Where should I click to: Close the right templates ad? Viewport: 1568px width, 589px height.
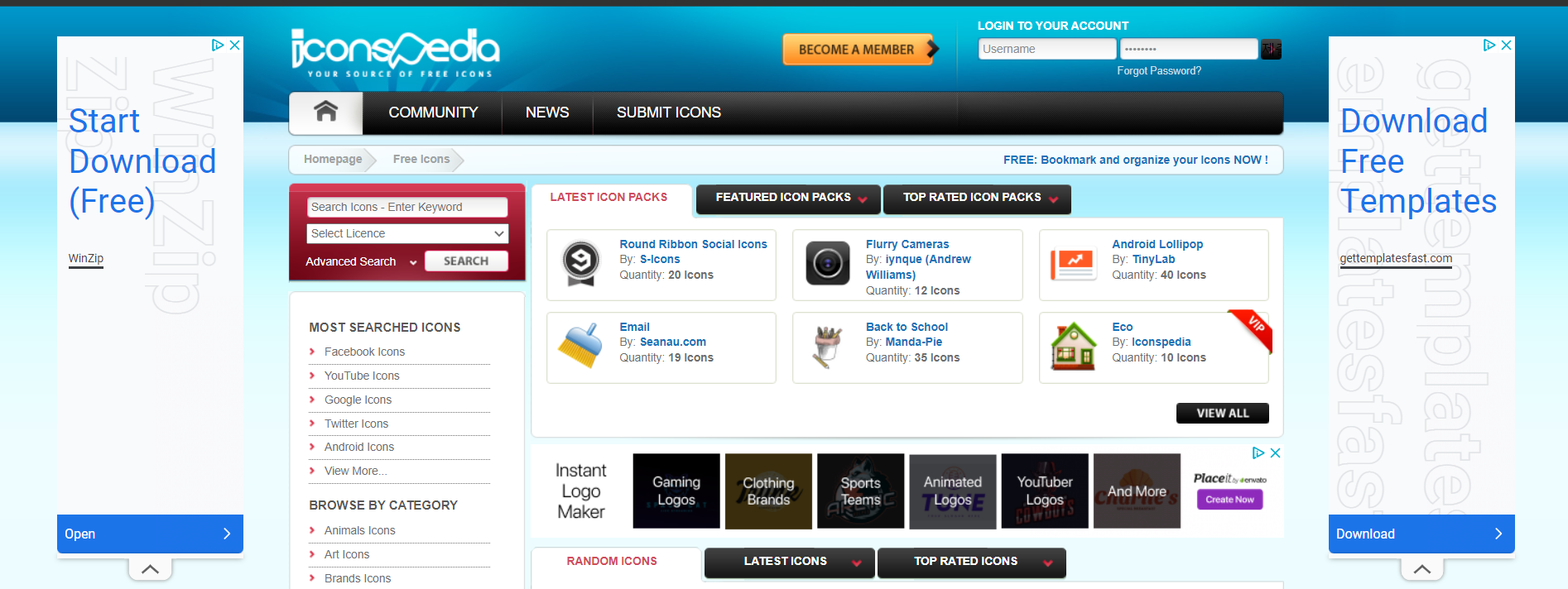point(1507,45)
